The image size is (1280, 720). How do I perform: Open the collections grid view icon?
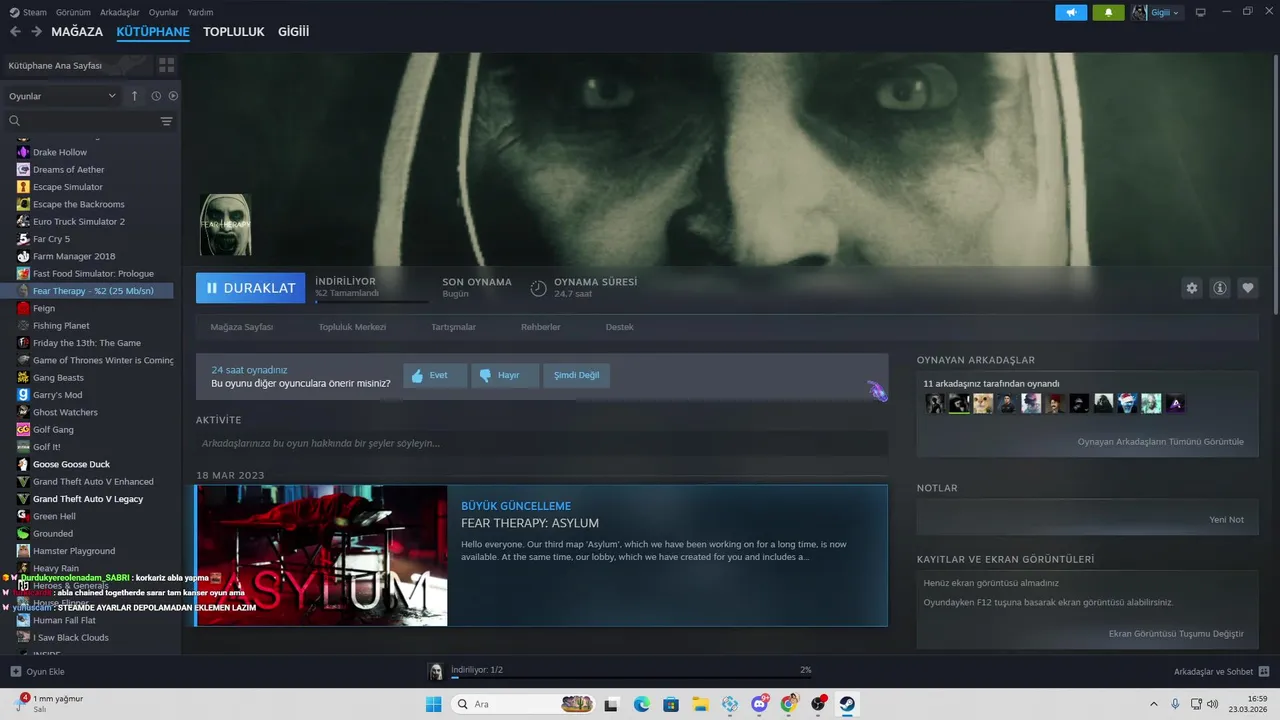pos(166,65)
